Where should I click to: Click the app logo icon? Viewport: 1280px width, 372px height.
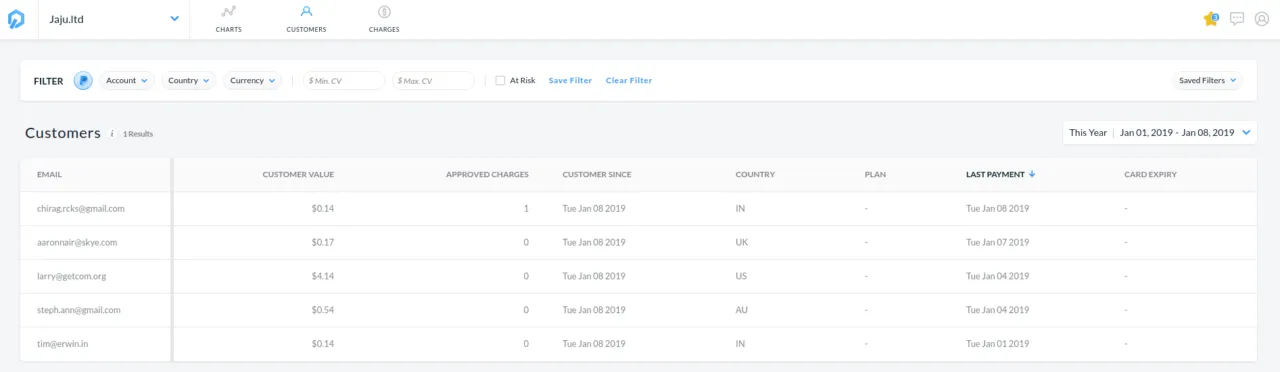pyautogui.click(x=16, y=19)
